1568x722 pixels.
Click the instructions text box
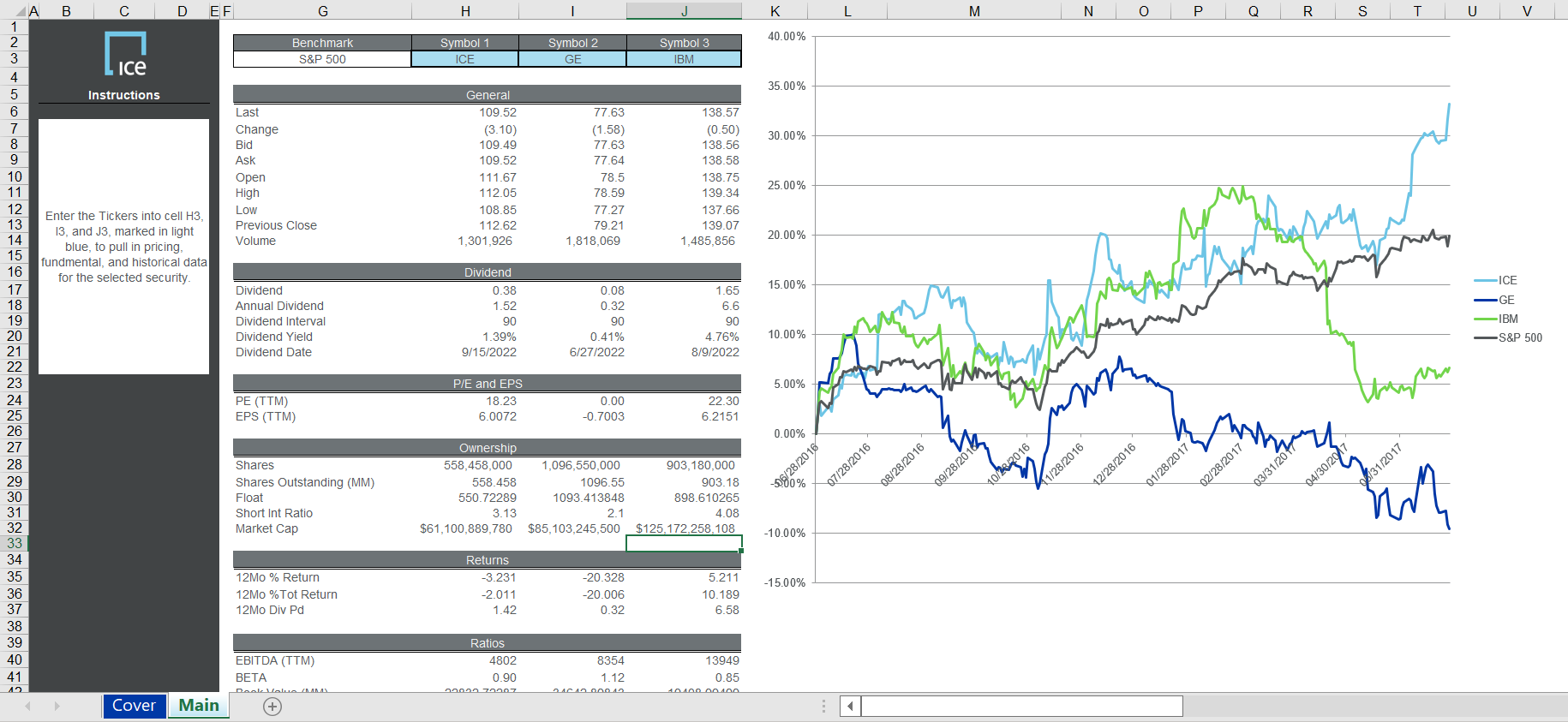[123, 247]
